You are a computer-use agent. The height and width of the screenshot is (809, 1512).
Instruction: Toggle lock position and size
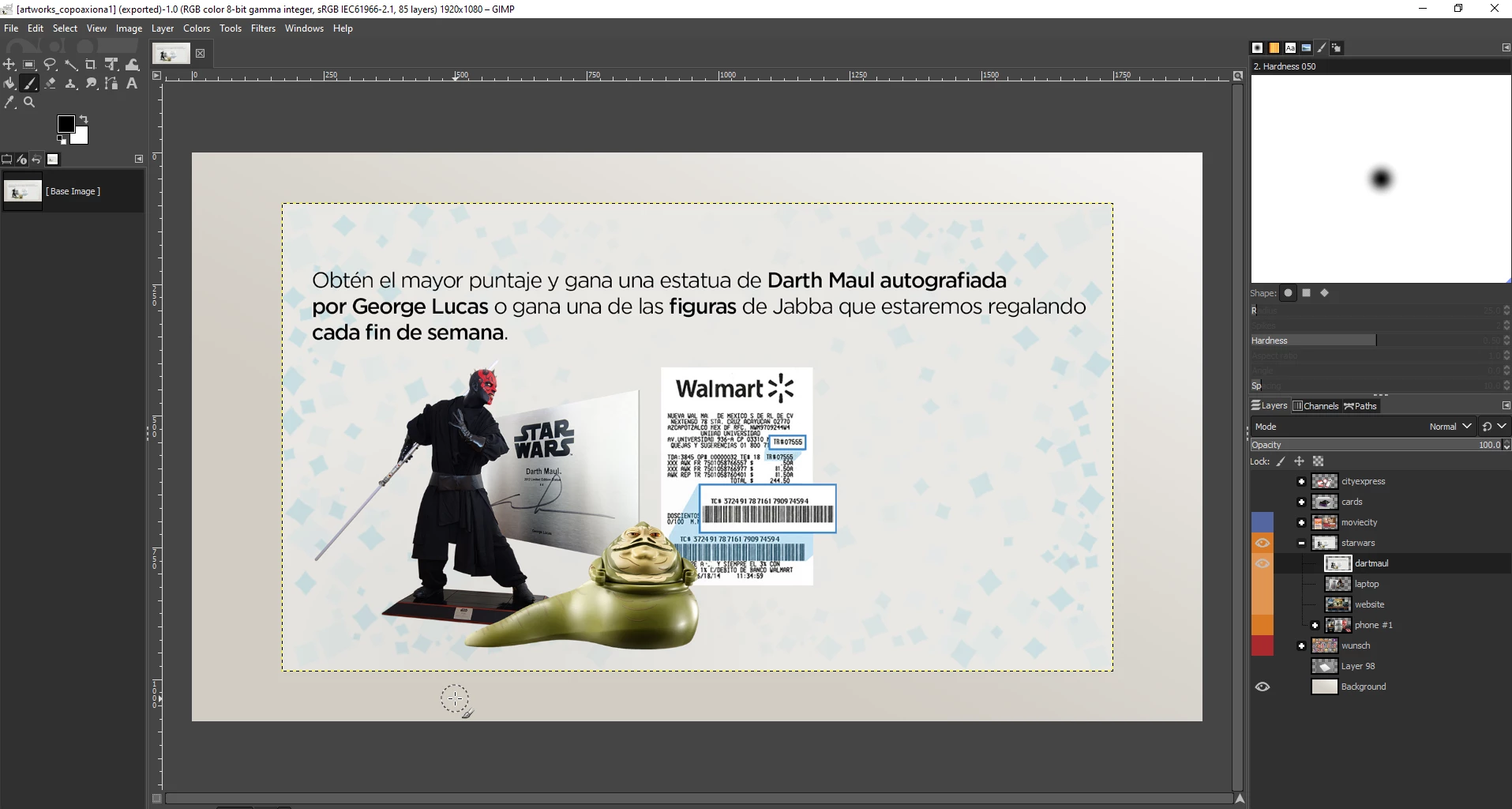pos(1300,461)
